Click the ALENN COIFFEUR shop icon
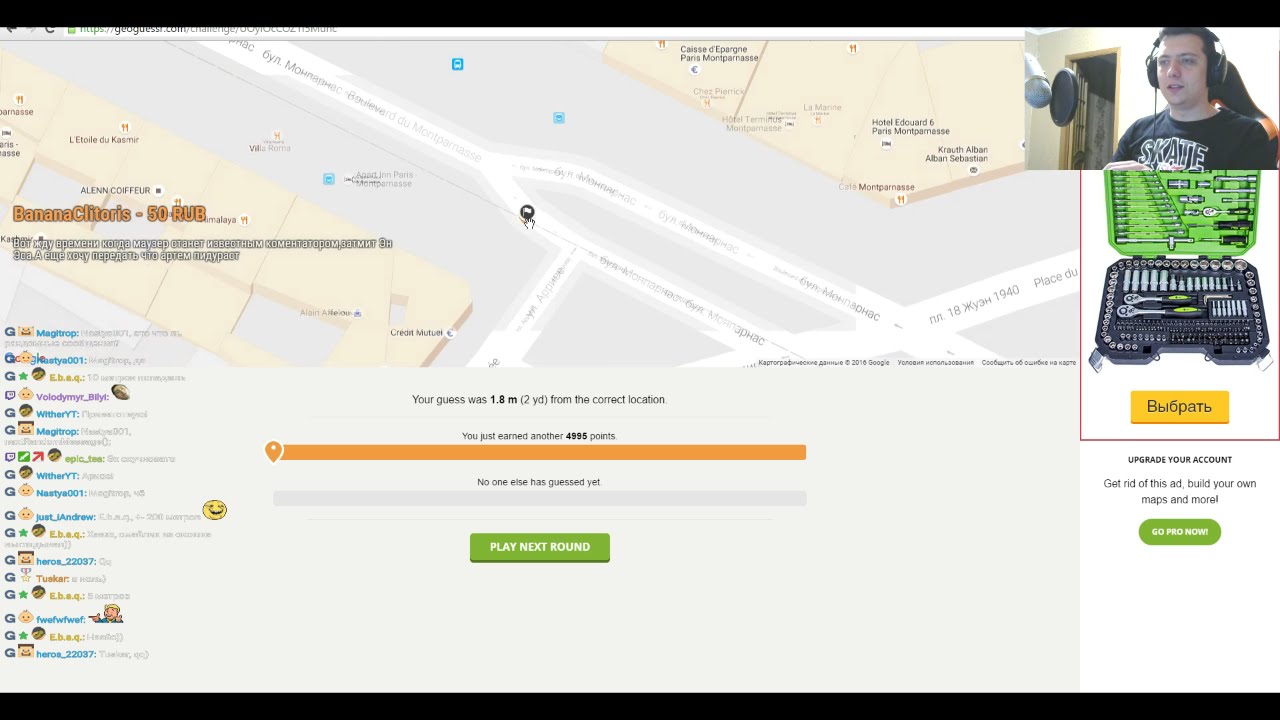The image size is (1280, 720). 158,190
